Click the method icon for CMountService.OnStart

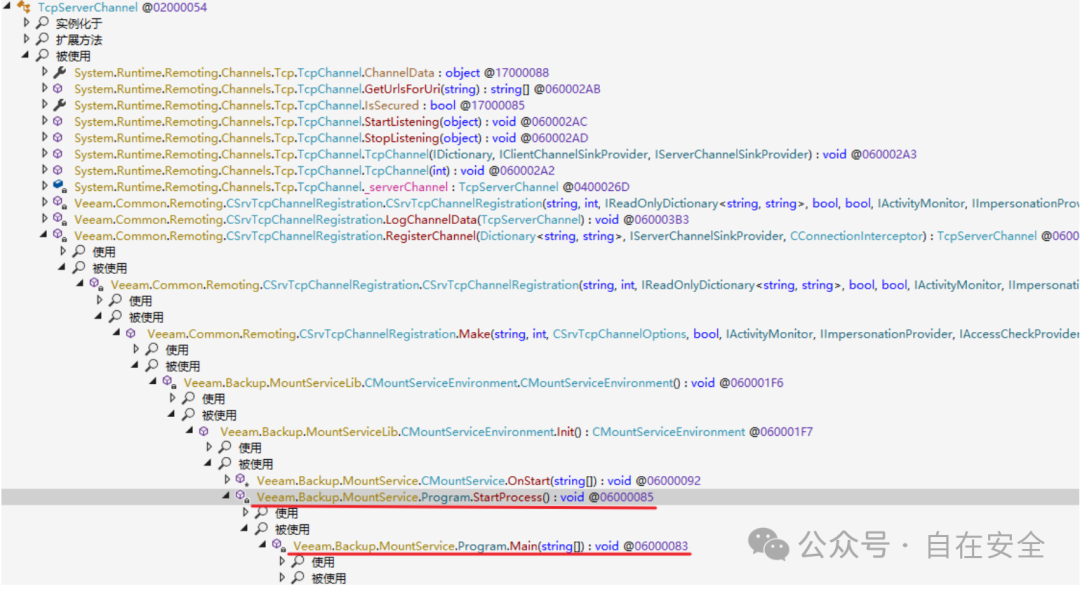[242, 480]
